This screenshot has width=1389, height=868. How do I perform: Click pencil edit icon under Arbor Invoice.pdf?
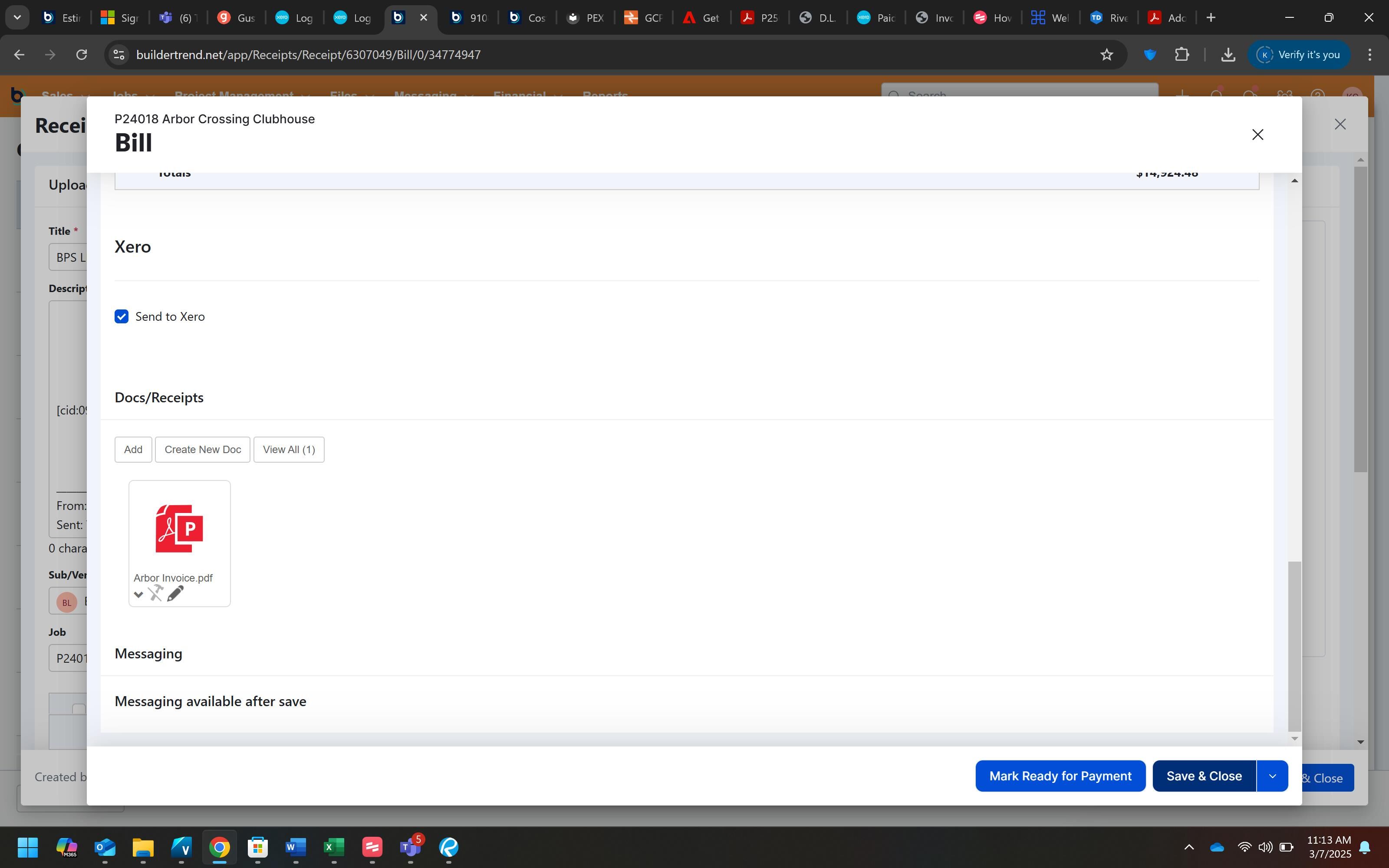point(175,594)
